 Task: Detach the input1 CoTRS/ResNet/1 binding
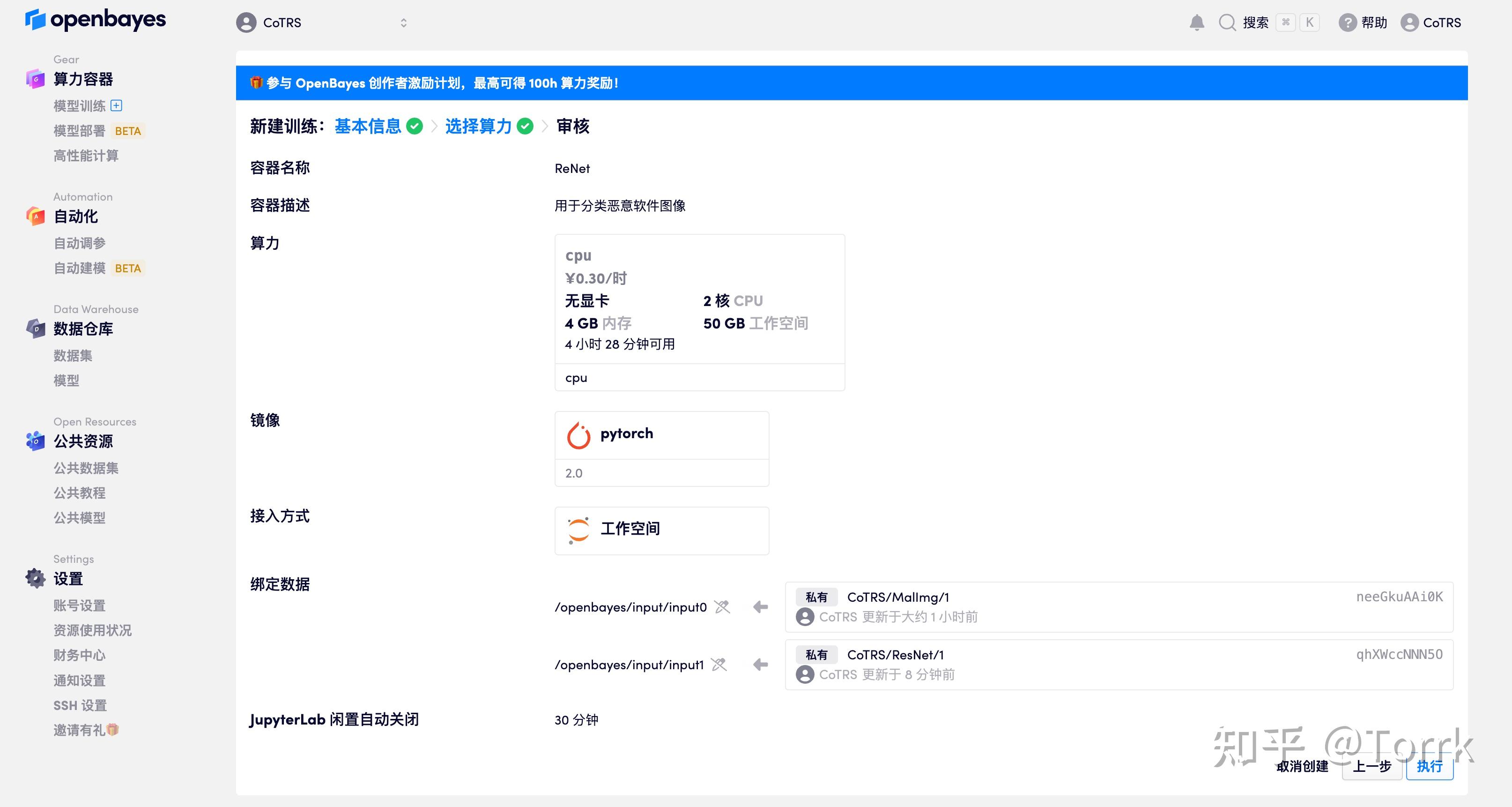pos(719,665)
